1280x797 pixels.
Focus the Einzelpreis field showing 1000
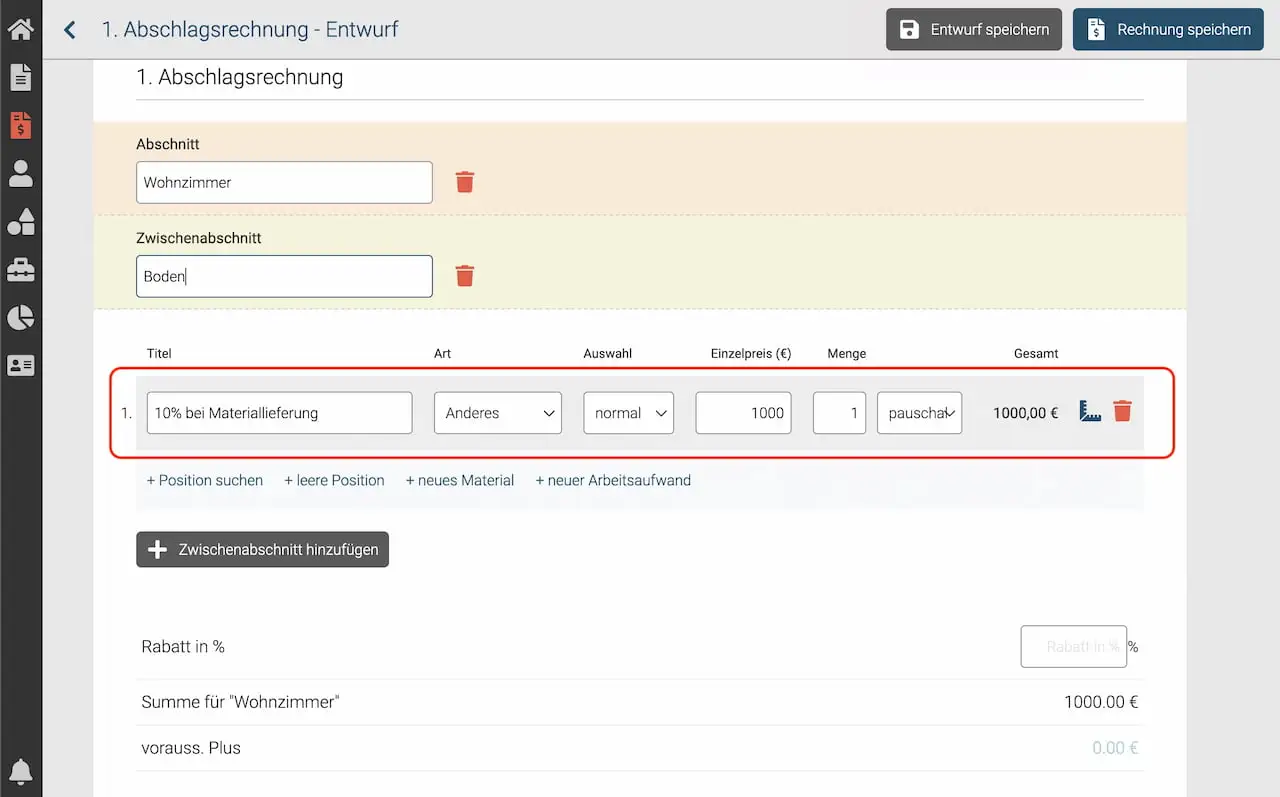744,413
